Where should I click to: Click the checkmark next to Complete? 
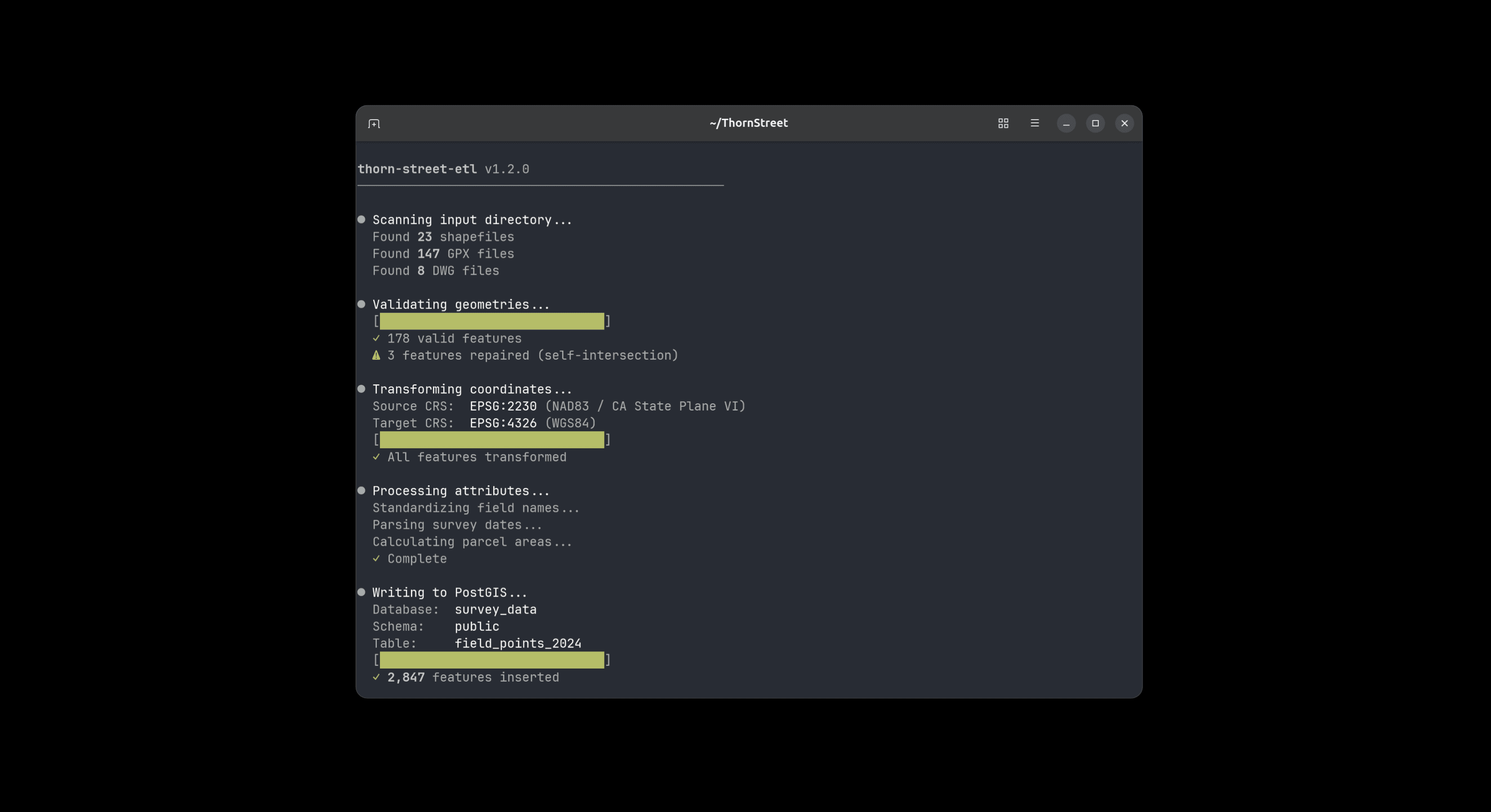coord(376,558)
